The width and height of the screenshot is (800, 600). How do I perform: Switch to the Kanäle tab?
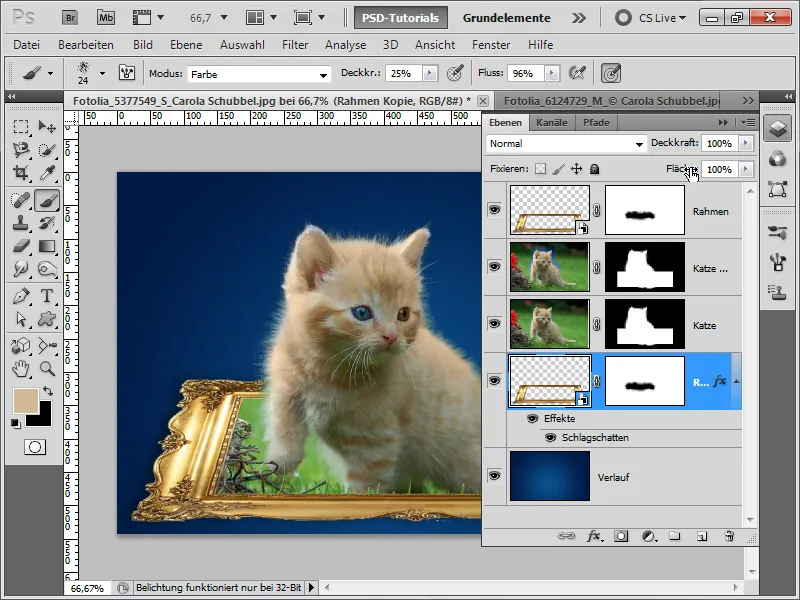coord(552,122)
